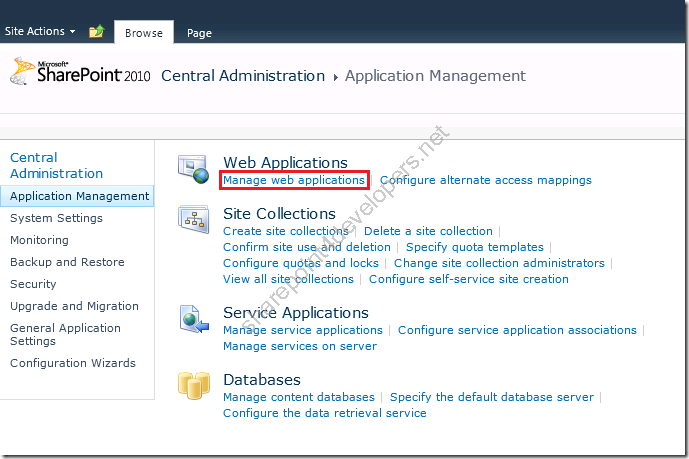Open Confirm site use and deletion
Viewport: 689px width, 459px height.
[x=307, y=247]
